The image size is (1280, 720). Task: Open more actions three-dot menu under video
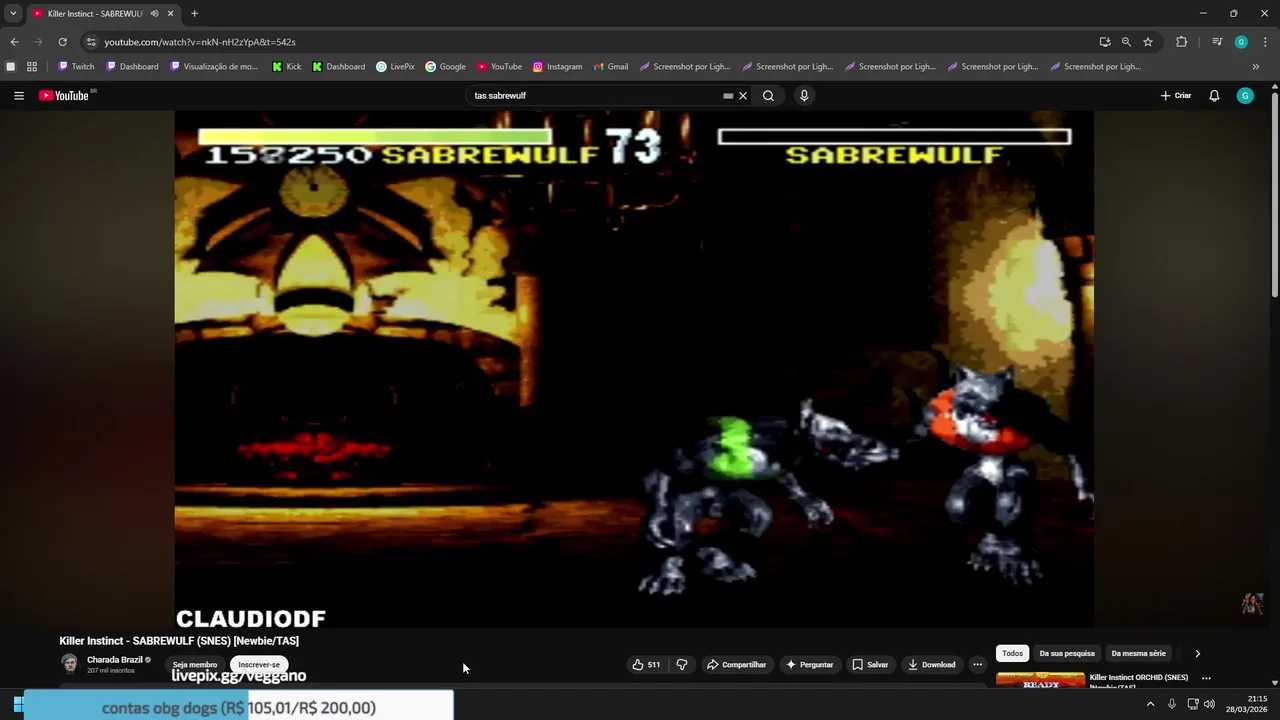tap(977, 665)
